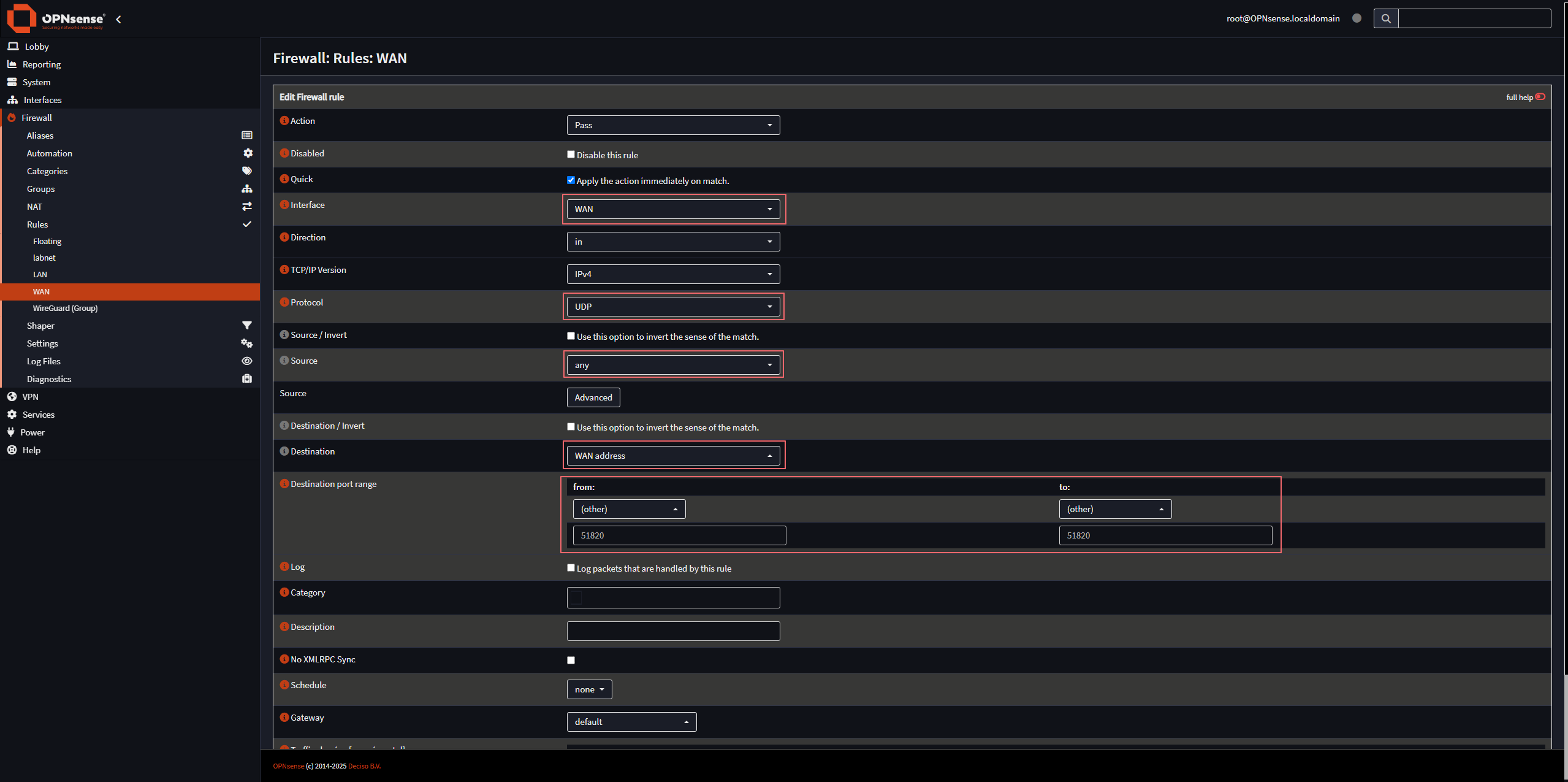
Task: Enable logging of packets for this rule
Action: click(571, 568)
